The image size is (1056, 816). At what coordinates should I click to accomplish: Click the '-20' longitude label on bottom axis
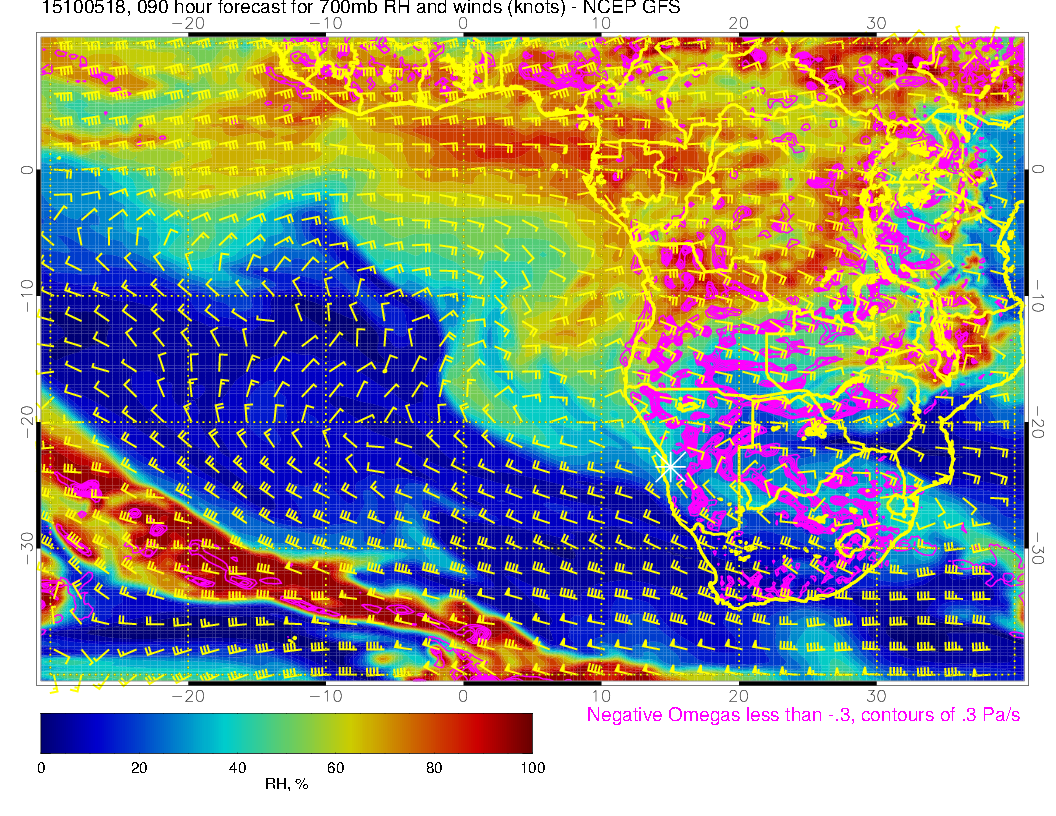pyautogui.click(x=188, y=695)
